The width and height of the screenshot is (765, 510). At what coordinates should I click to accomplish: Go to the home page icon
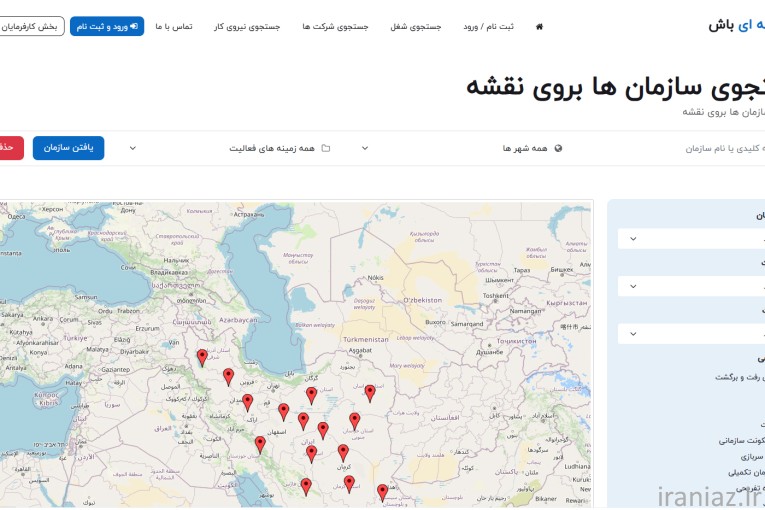(x=539, y=26)
